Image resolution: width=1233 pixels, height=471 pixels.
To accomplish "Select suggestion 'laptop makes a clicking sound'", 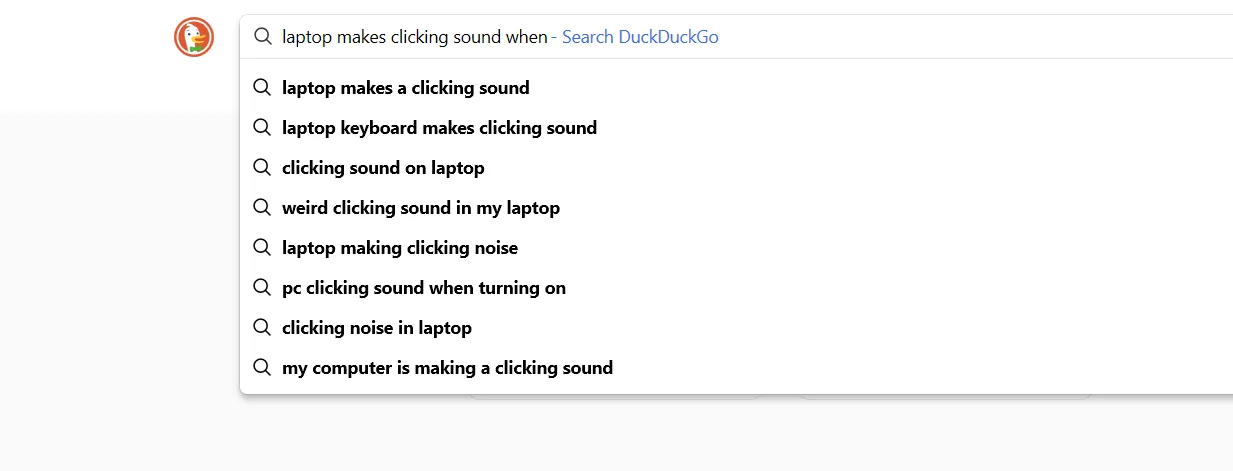I will [406, 88].
